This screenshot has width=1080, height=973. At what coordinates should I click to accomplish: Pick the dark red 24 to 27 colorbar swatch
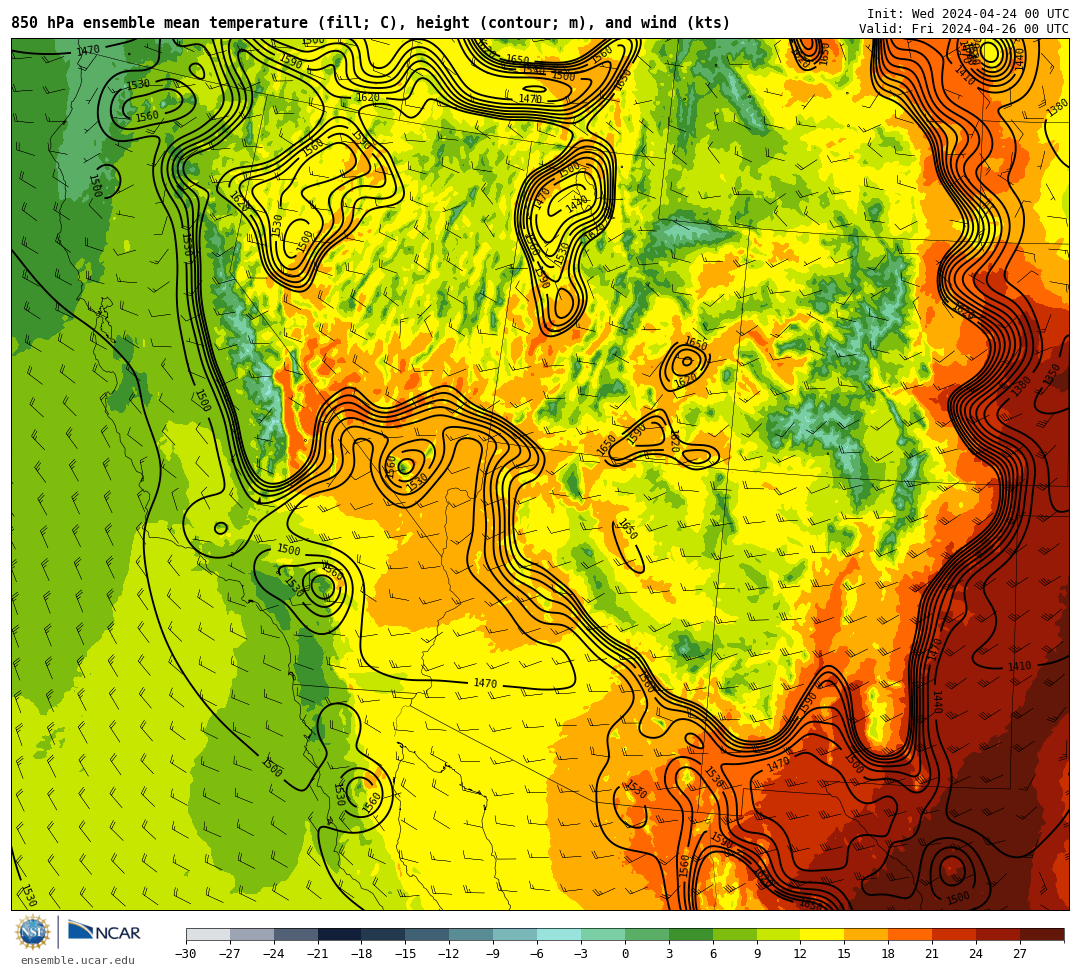click(999, 934)
